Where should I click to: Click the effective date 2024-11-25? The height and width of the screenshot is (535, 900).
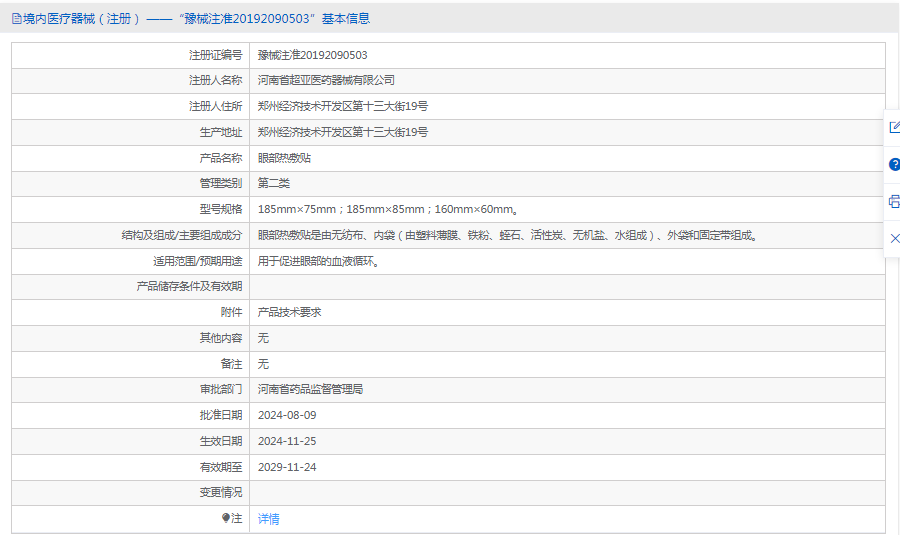(x=287, y=441)
